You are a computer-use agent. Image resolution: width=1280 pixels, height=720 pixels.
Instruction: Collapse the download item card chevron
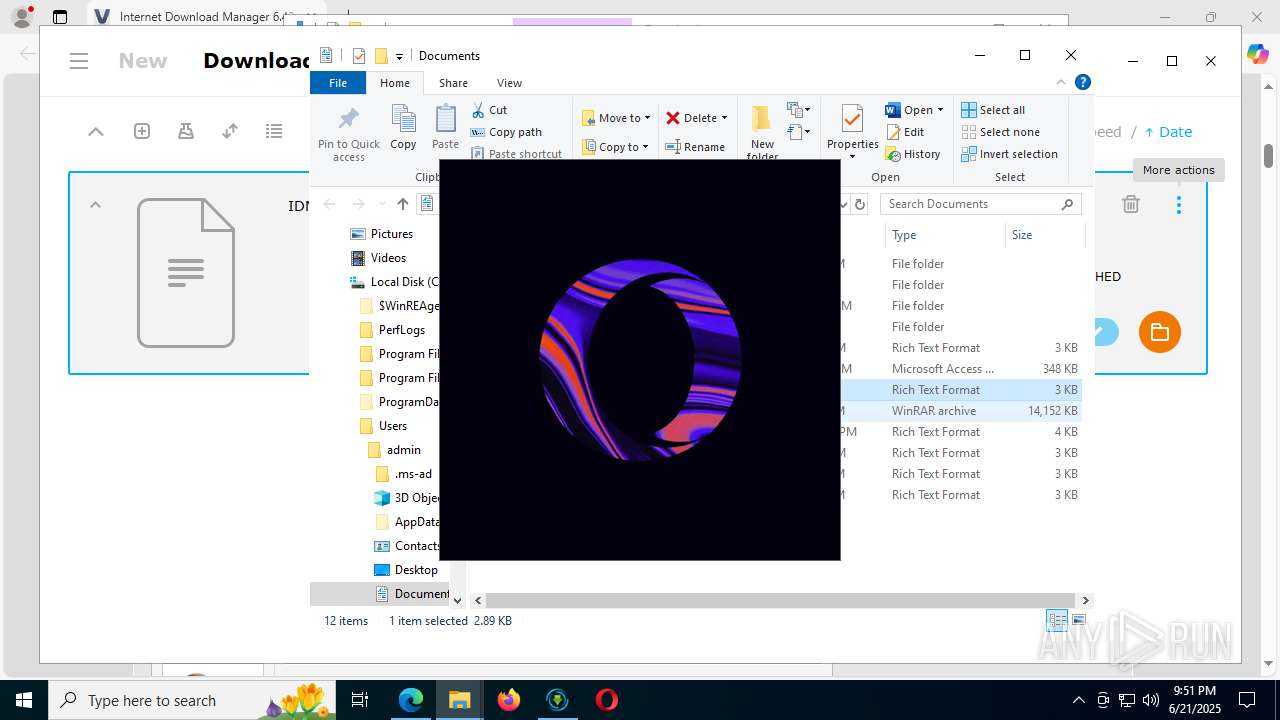coord(95,205)
